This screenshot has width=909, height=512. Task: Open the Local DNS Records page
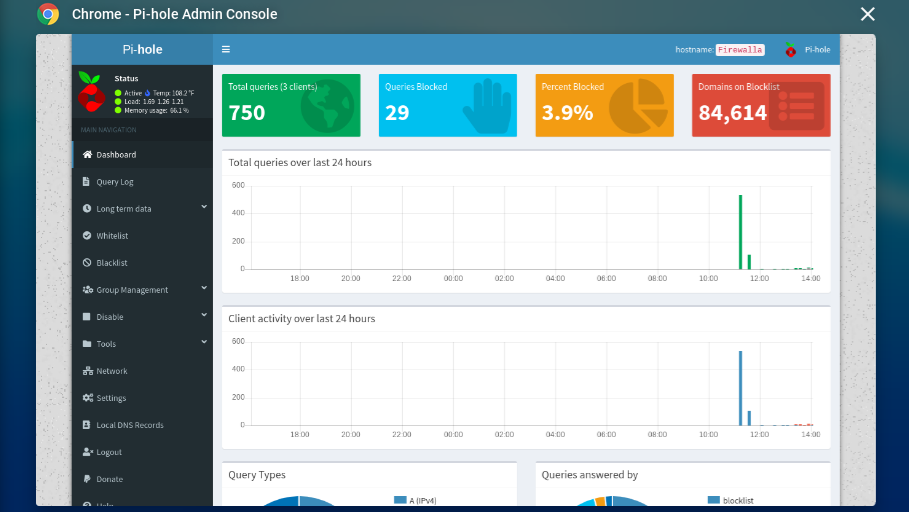[x=143, y=425]
